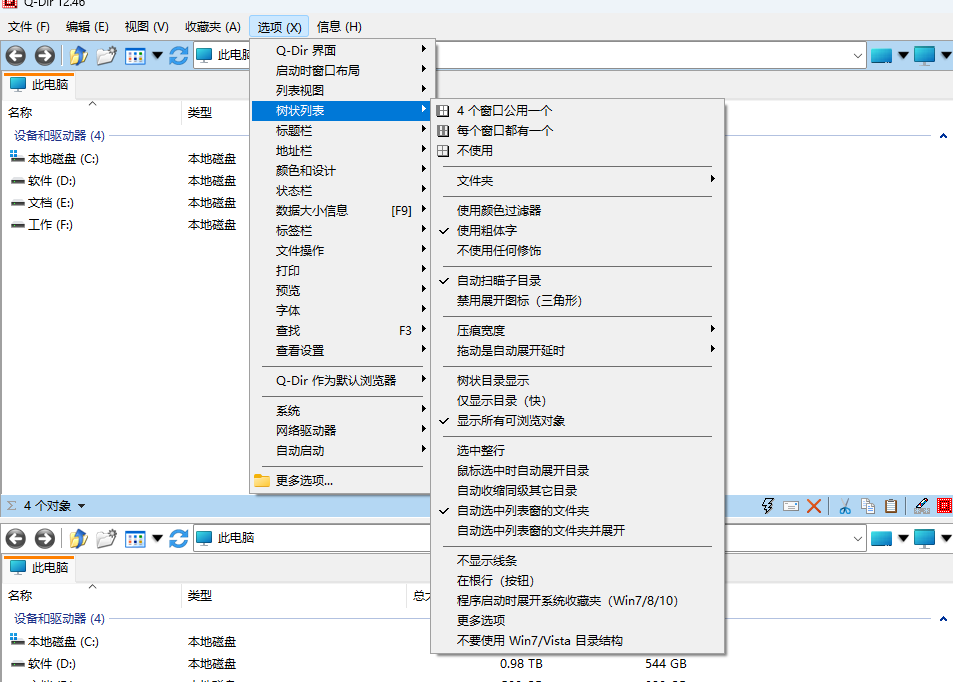Click the lightning bolt quick-action icon
This screenshot has width=953, height=682.
click(766, 505)
